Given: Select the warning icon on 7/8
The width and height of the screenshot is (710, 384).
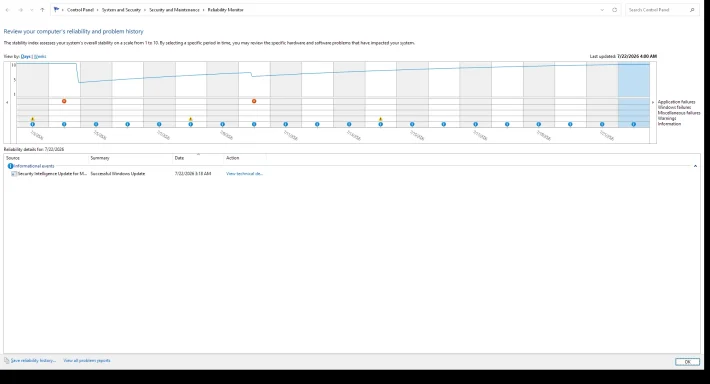Looking at the screenshot, I should point(191,119).
